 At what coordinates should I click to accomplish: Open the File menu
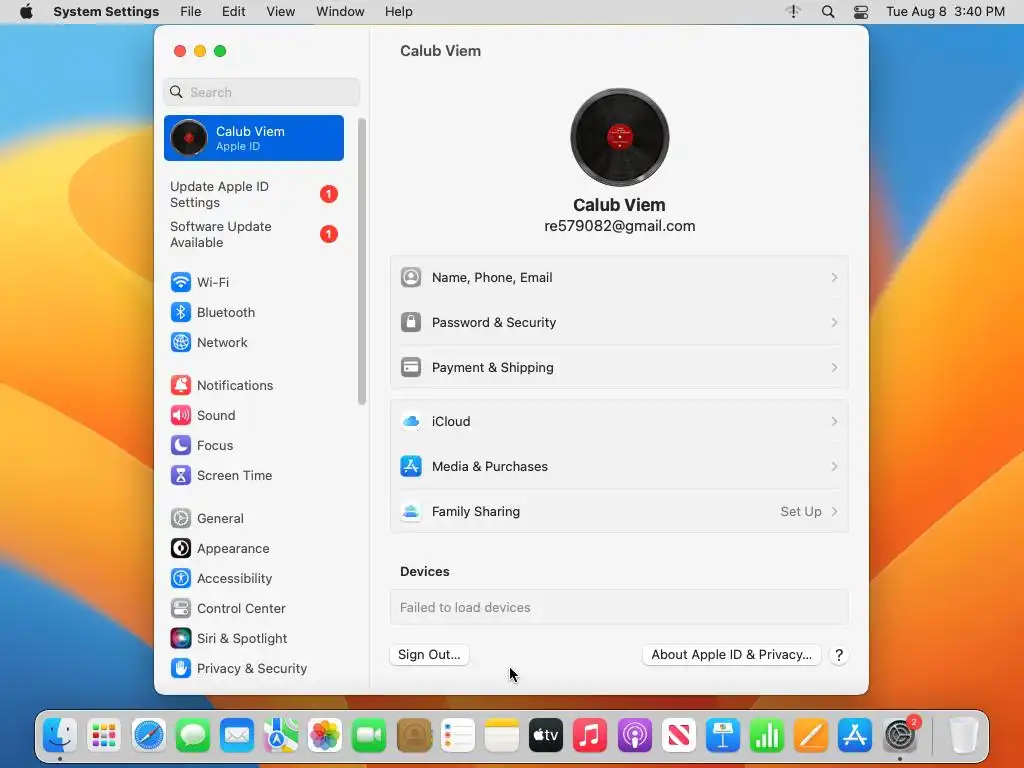coord(191,12)
